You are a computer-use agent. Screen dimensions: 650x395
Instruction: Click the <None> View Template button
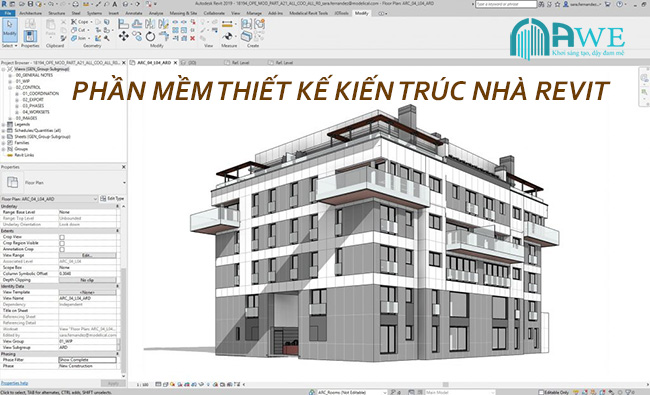(87, 292)
